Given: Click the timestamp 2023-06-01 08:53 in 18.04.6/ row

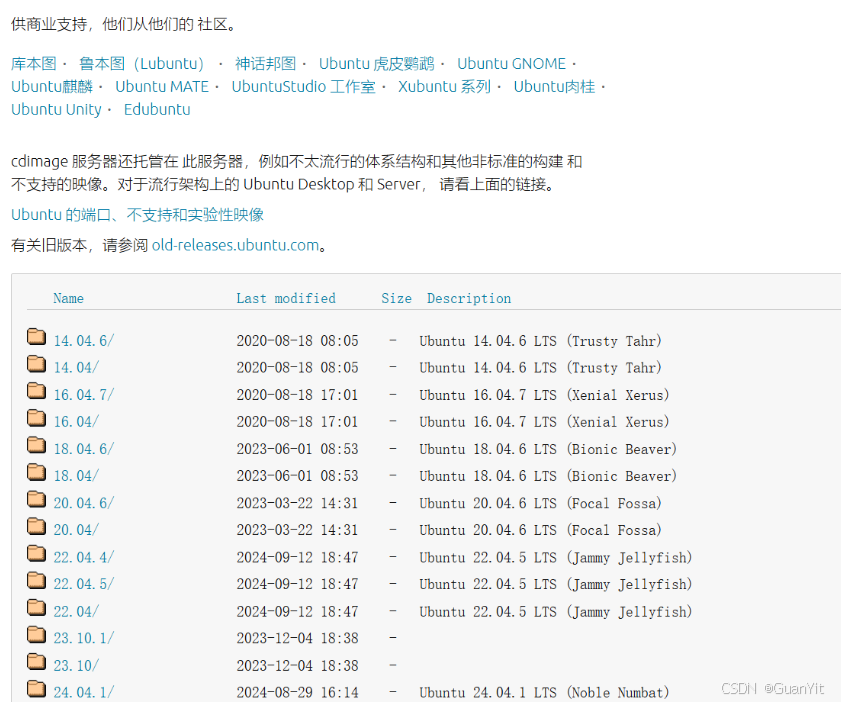Looking at the screenshot, I should click(297, 449).
